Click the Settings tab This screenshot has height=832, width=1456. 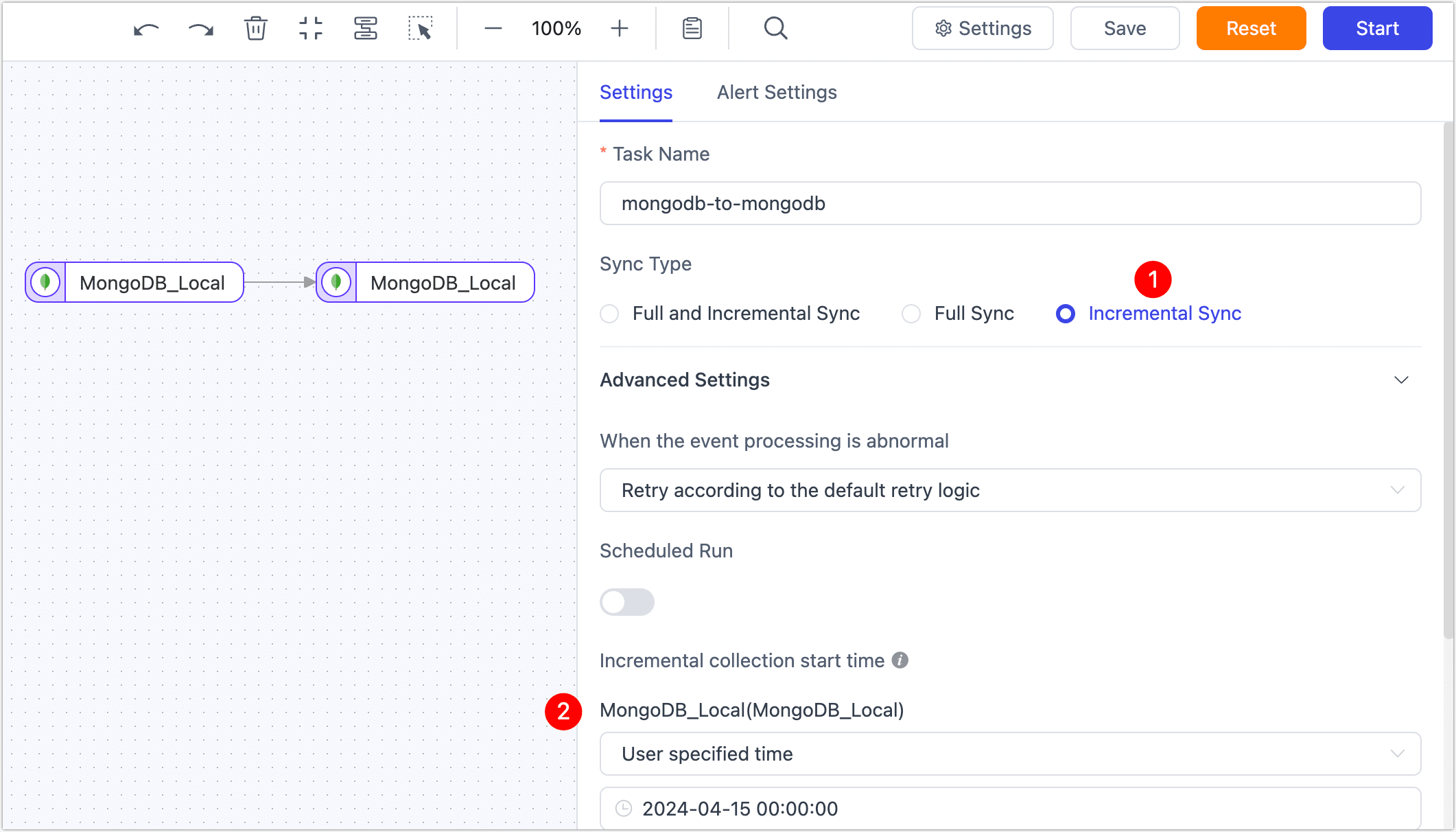pos(637,92)
